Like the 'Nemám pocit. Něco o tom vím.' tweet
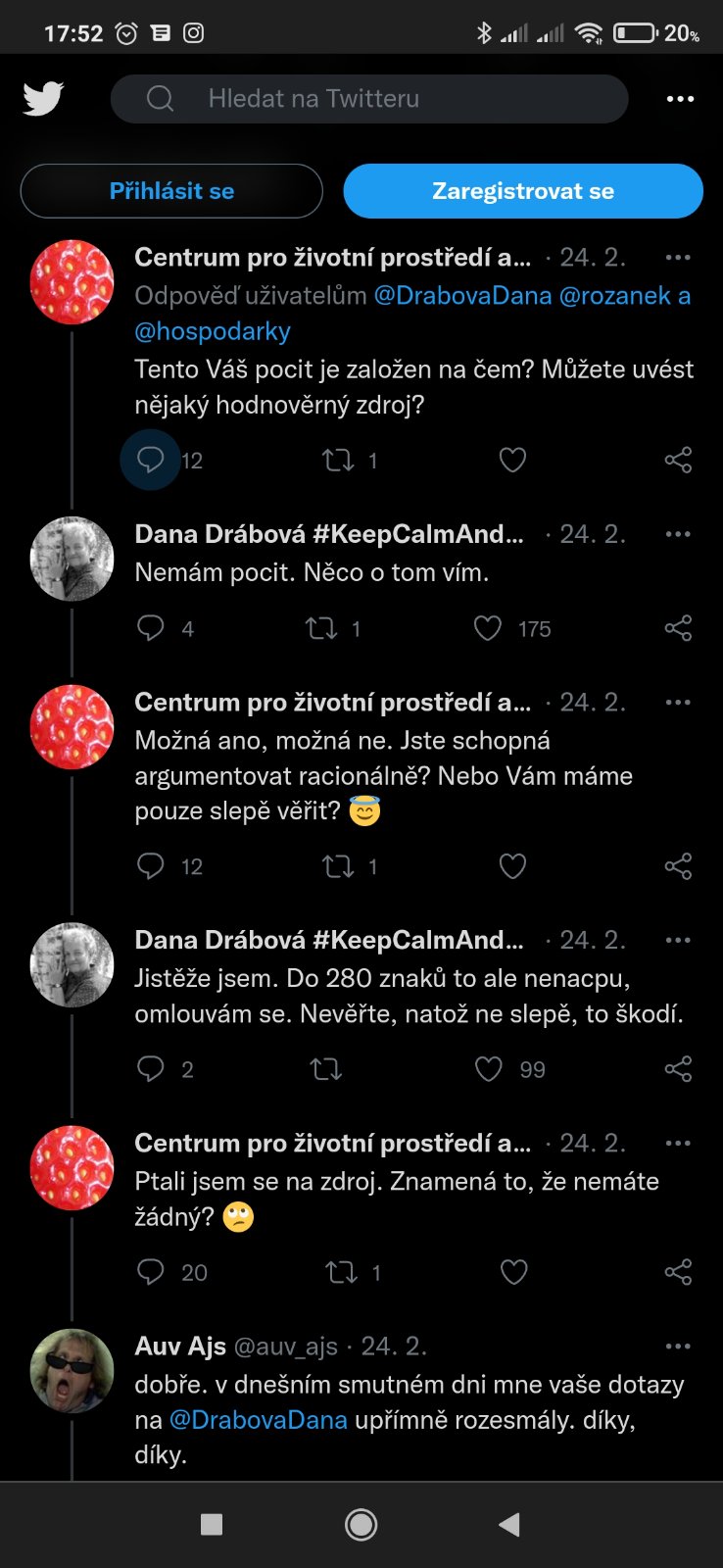Screen dimensions: 723x1568 point(488,628)
